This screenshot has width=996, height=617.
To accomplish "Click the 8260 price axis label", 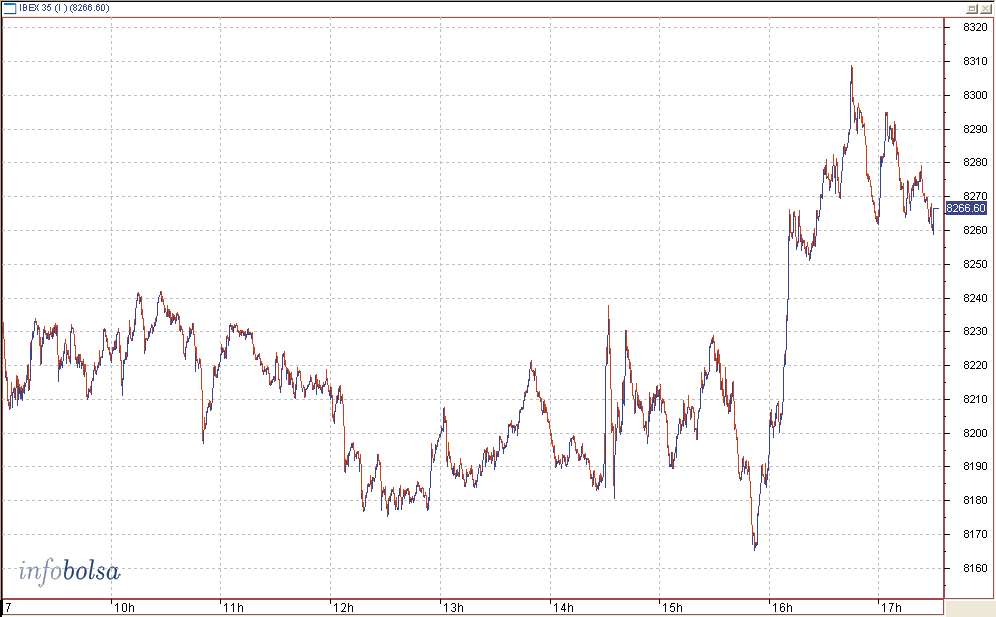I will 975,230.
